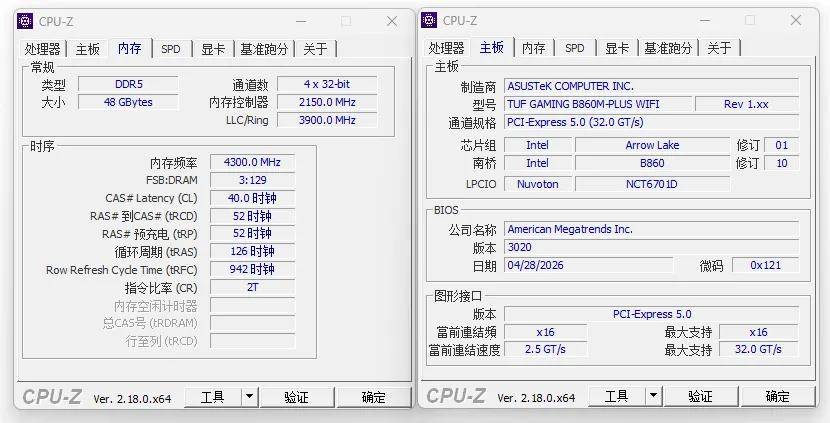Click the B860 southbridge value
The height and width of the screenshot is (423, 830).
click(x=652, y=163)
